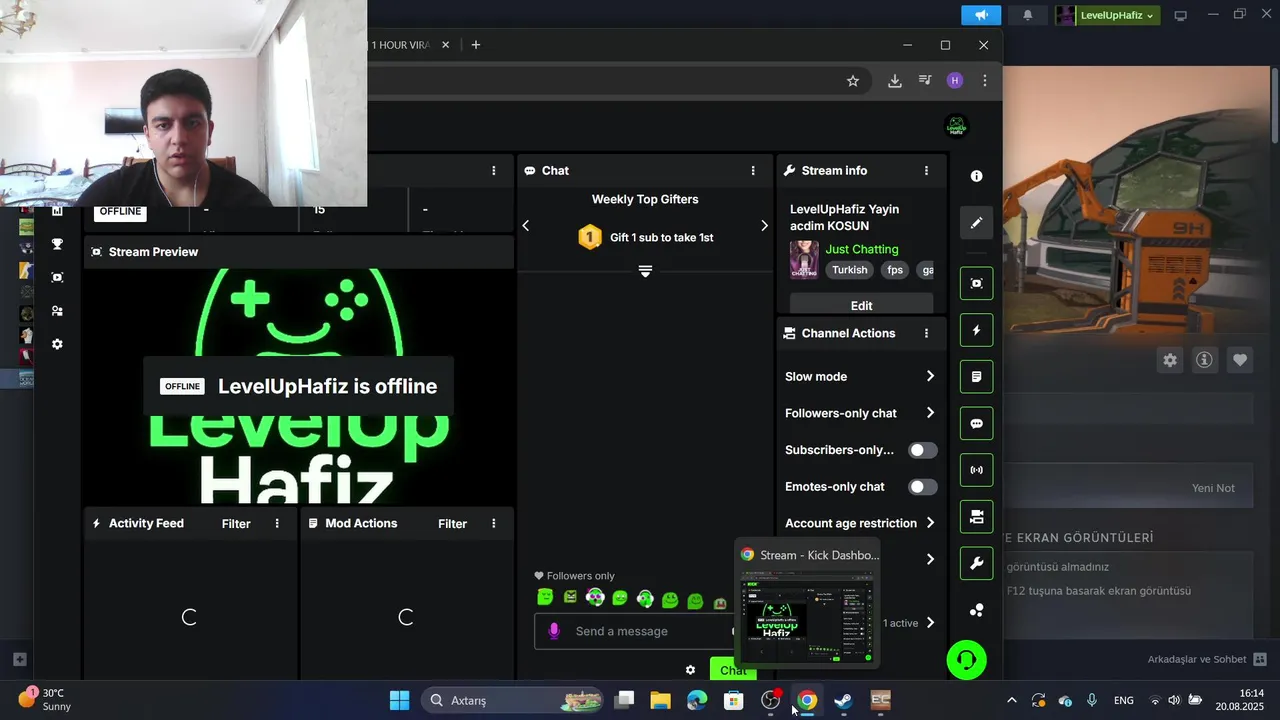Open the settings gear in Kick left sidebar

57,344
